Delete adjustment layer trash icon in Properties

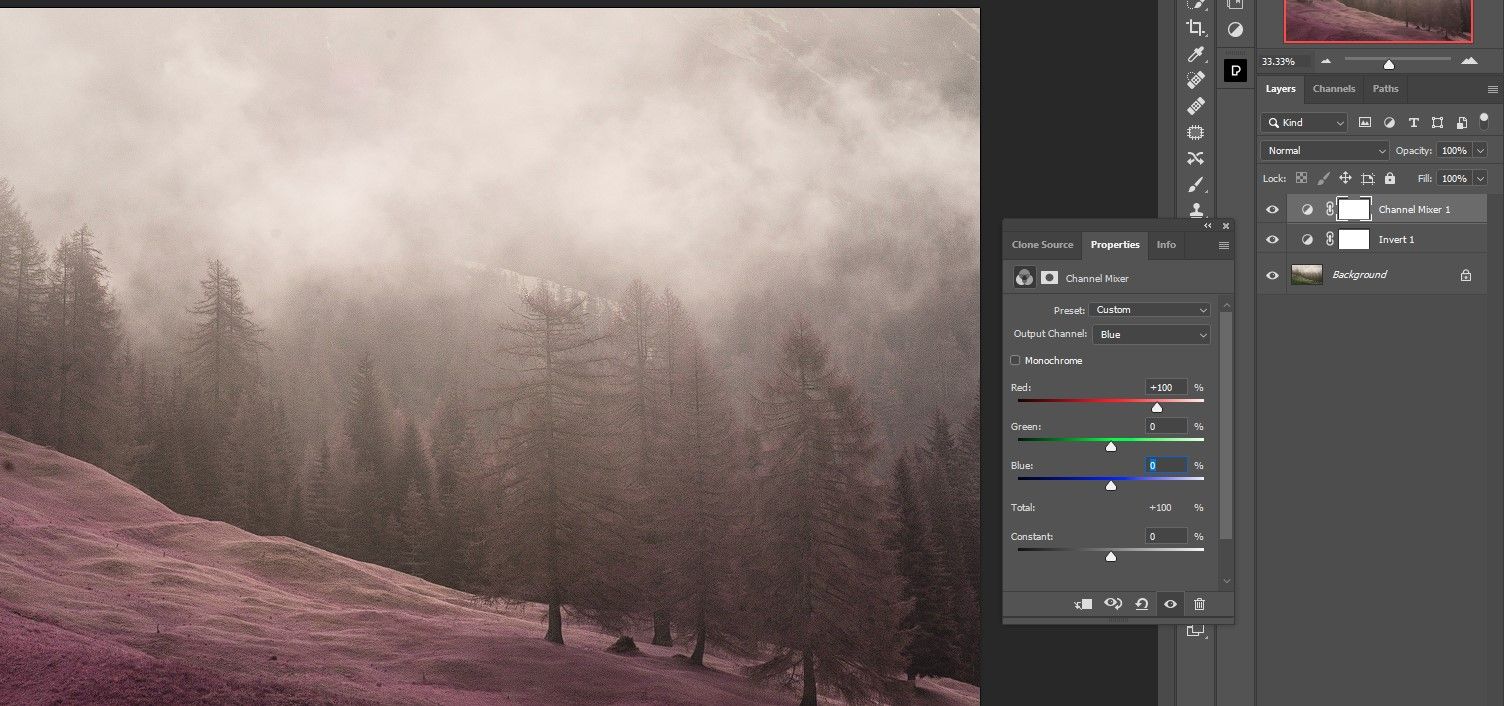coord(1199,604)
